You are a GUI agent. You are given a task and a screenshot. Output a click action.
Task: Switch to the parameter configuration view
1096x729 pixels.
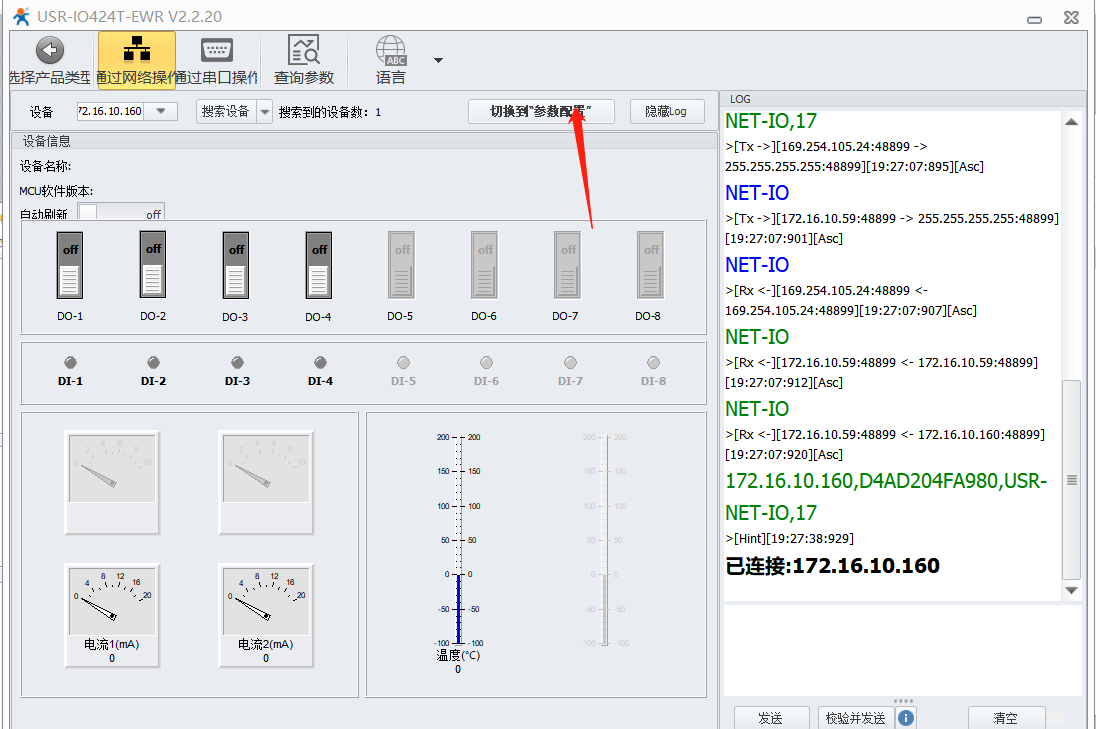[x=540, y=112]
